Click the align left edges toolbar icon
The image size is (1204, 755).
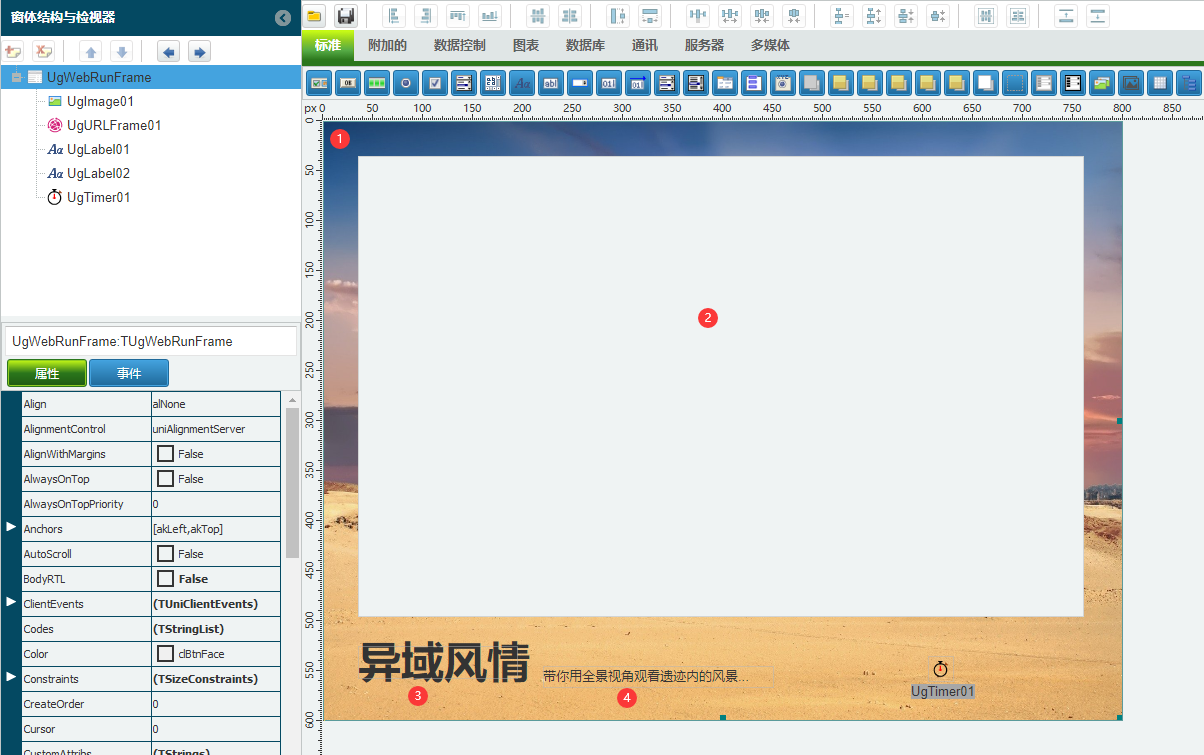point(395,16)
